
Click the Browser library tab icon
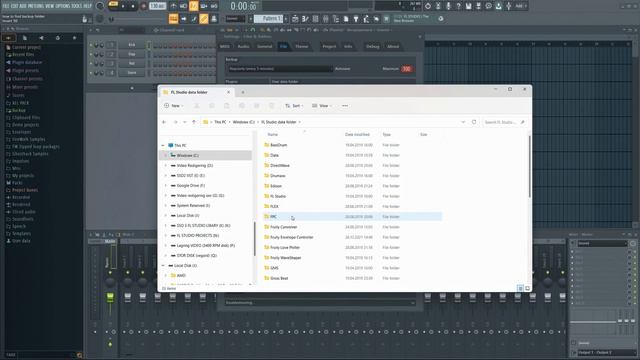pyautogui.click(x=58, y=38)
